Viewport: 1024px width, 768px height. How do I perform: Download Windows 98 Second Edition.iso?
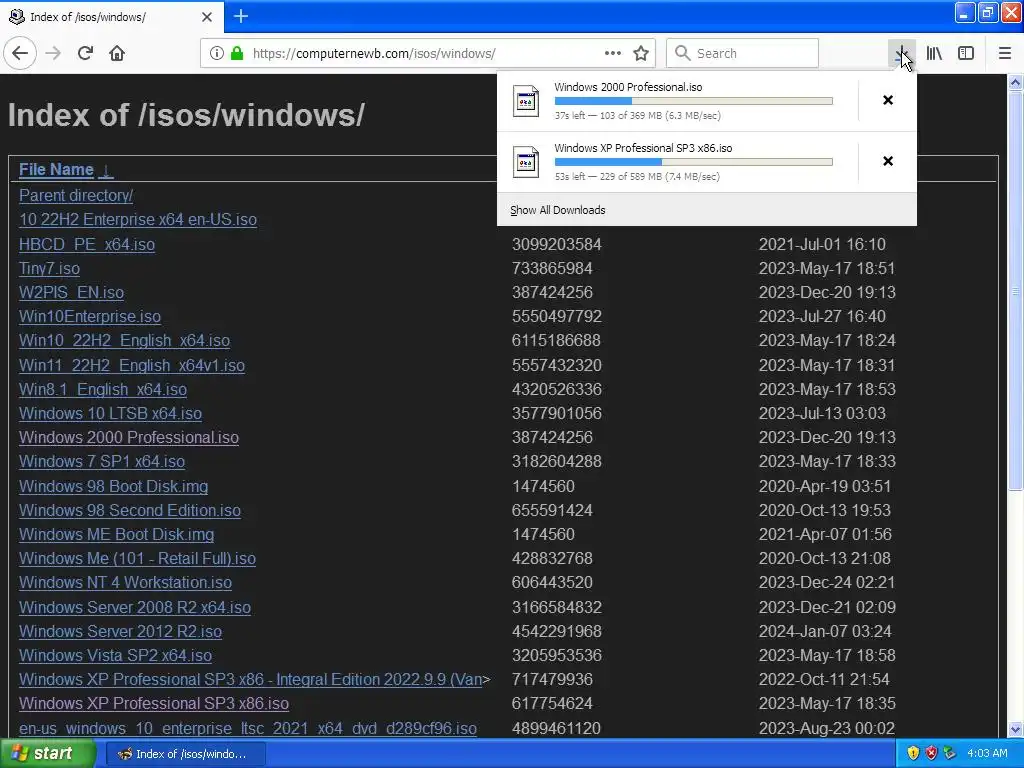click(x=130, y=511)
